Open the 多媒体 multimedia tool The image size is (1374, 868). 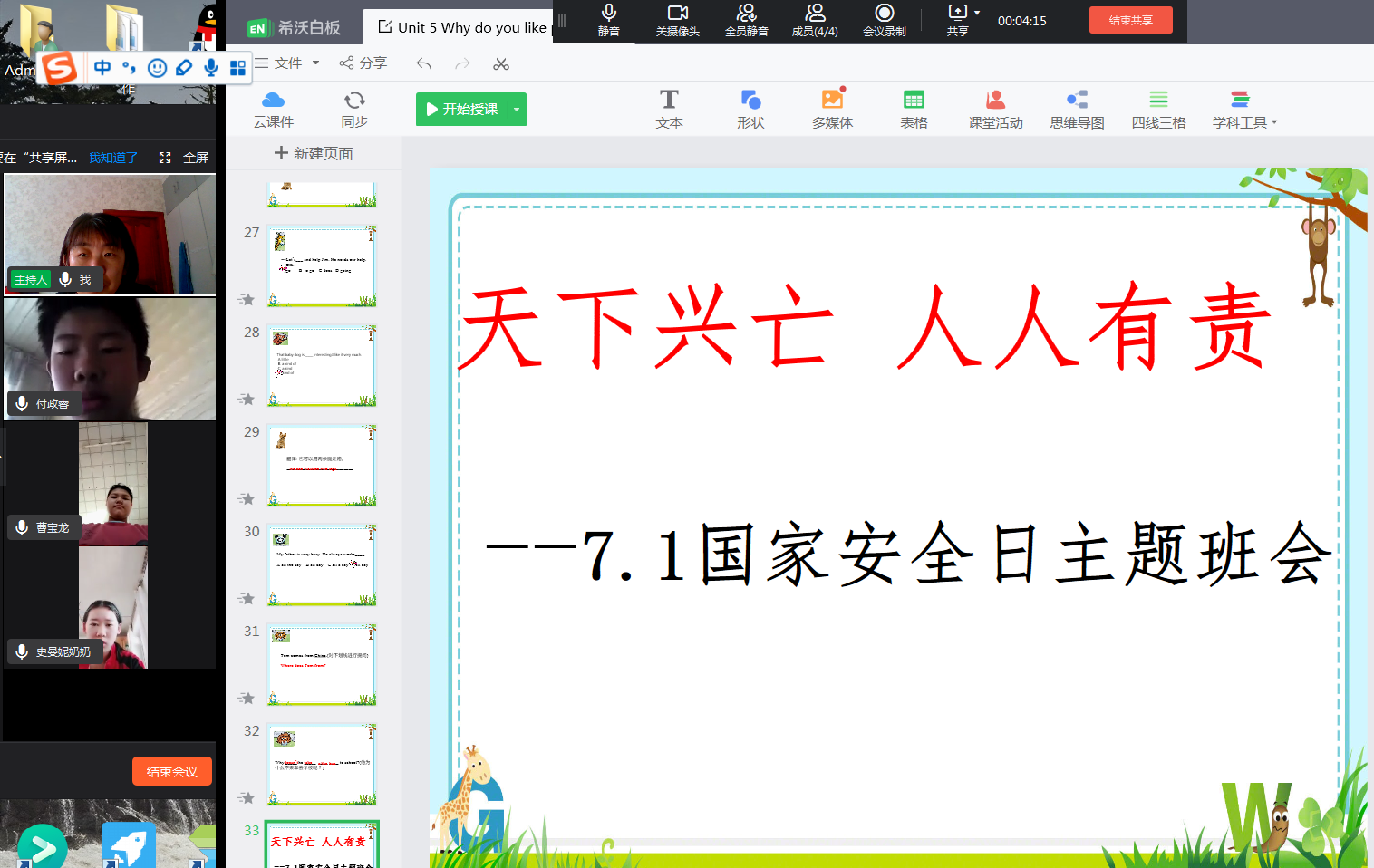[x=832, y=108]
